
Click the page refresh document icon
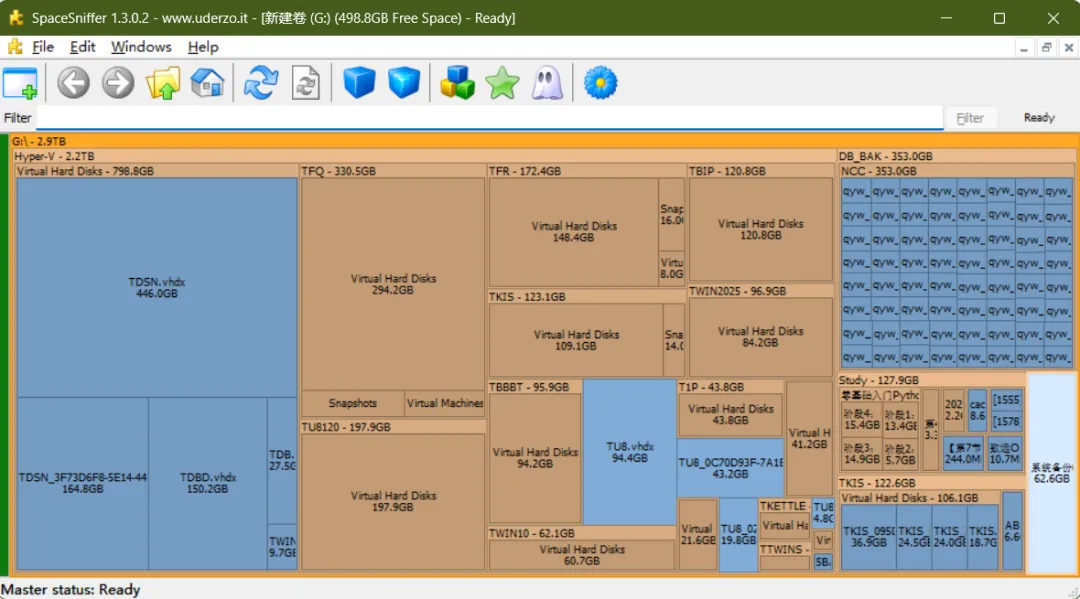tap(306, 83)
